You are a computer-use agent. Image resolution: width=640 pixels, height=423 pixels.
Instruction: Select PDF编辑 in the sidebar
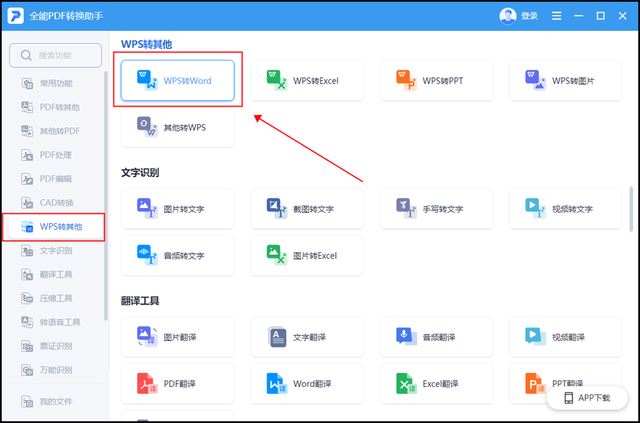click(x=54, y=179)
